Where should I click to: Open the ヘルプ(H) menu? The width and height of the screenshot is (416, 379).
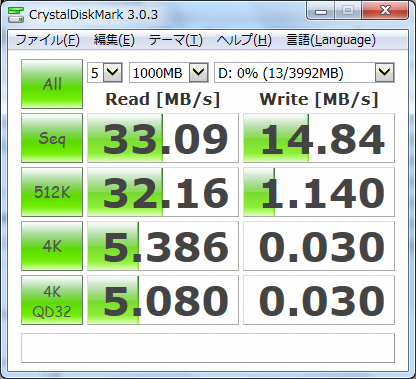[244, 40]
